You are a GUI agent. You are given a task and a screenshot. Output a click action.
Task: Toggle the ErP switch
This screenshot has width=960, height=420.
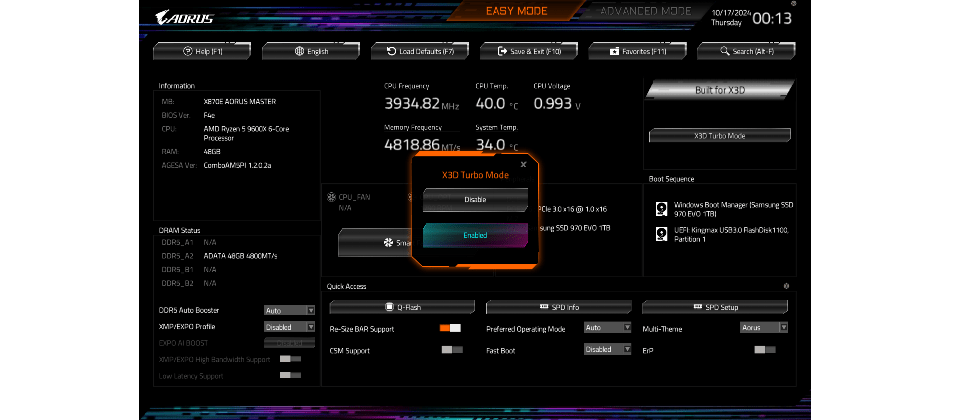[765, 350]
